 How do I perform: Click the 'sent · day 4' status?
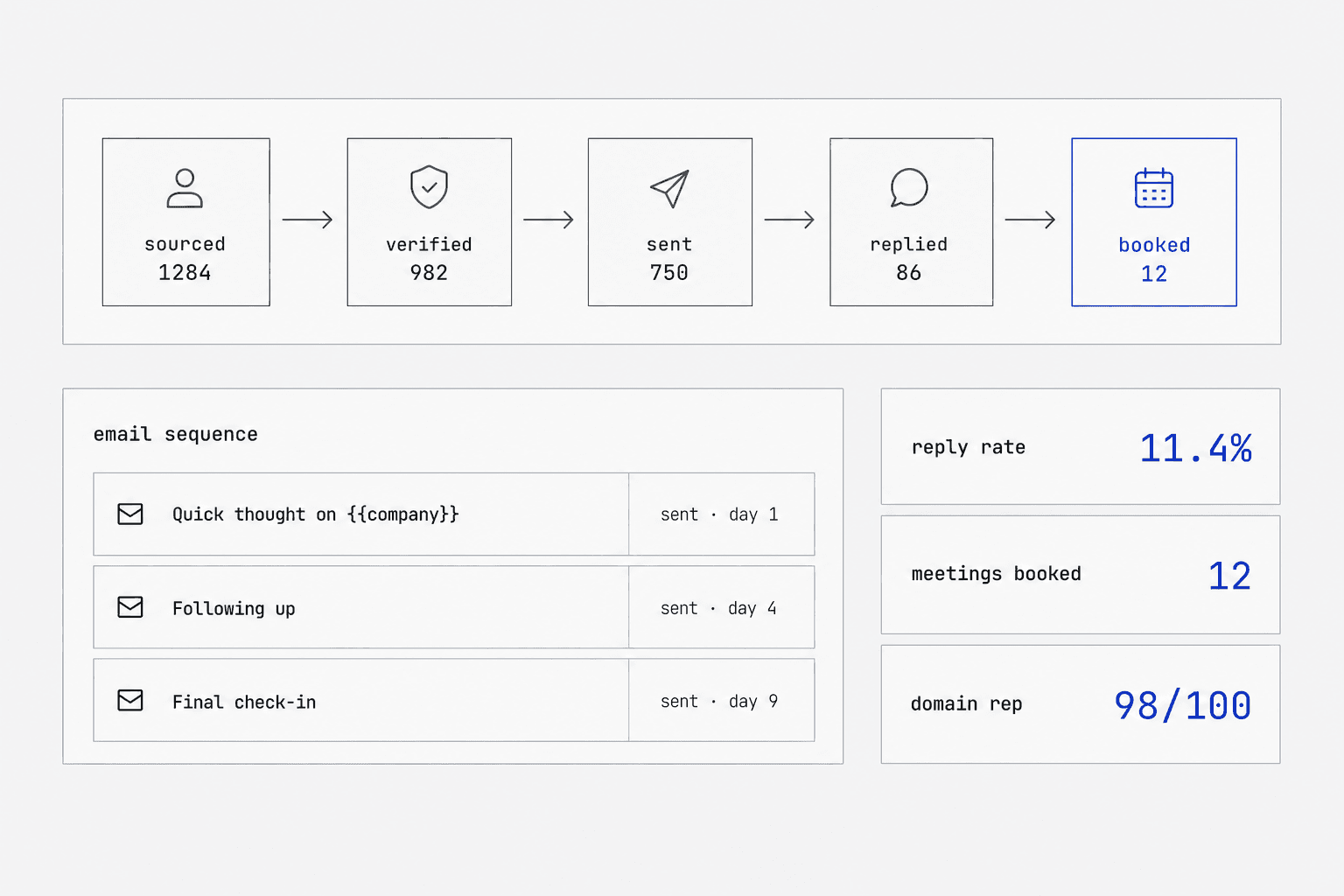point(718,608)
